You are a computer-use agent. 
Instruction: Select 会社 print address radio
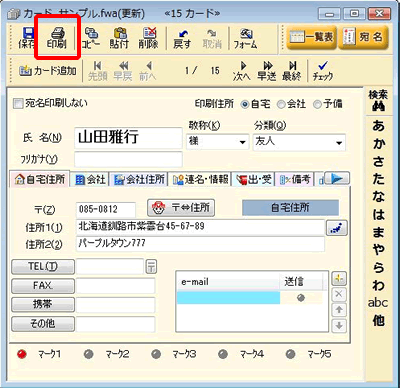point(281,104)
